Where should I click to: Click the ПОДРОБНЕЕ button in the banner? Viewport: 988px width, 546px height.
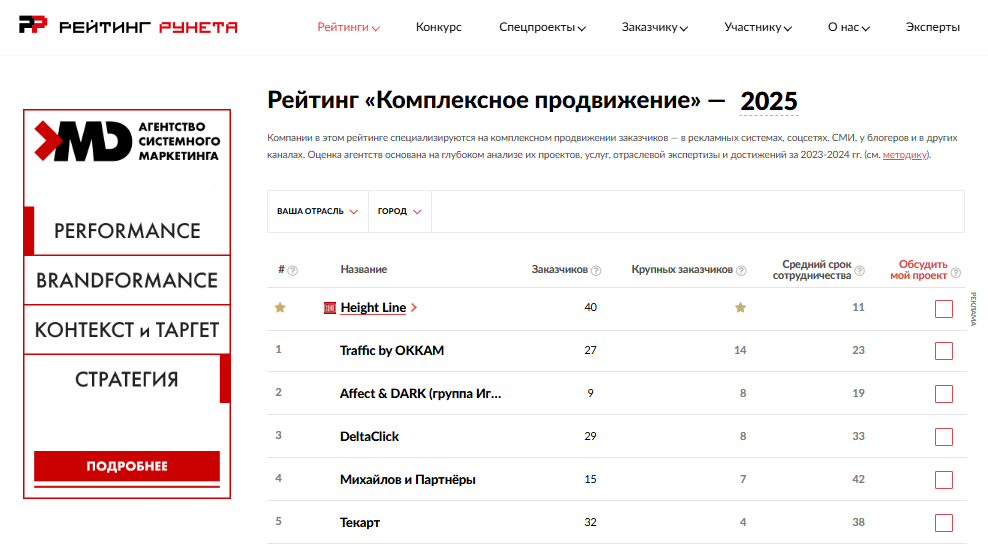coord(127,466)
